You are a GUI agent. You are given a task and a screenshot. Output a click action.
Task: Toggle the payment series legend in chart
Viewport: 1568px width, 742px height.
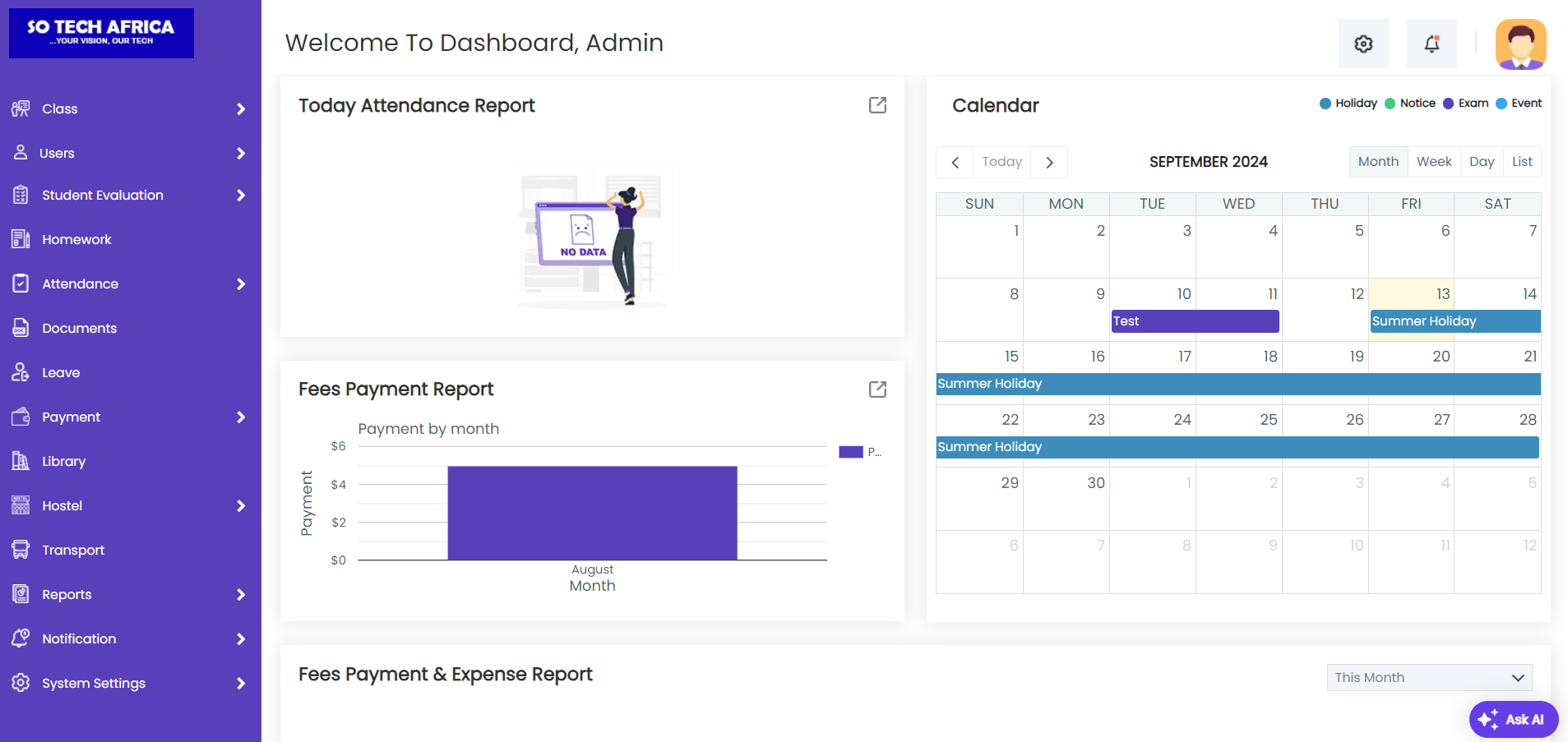(x=859, y=452)
